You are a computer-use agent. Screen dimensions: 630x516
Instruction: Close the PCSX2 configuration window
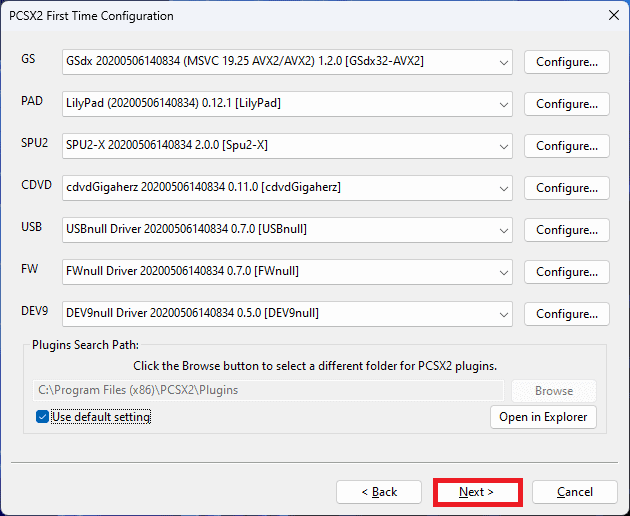(x=611, y=16)
